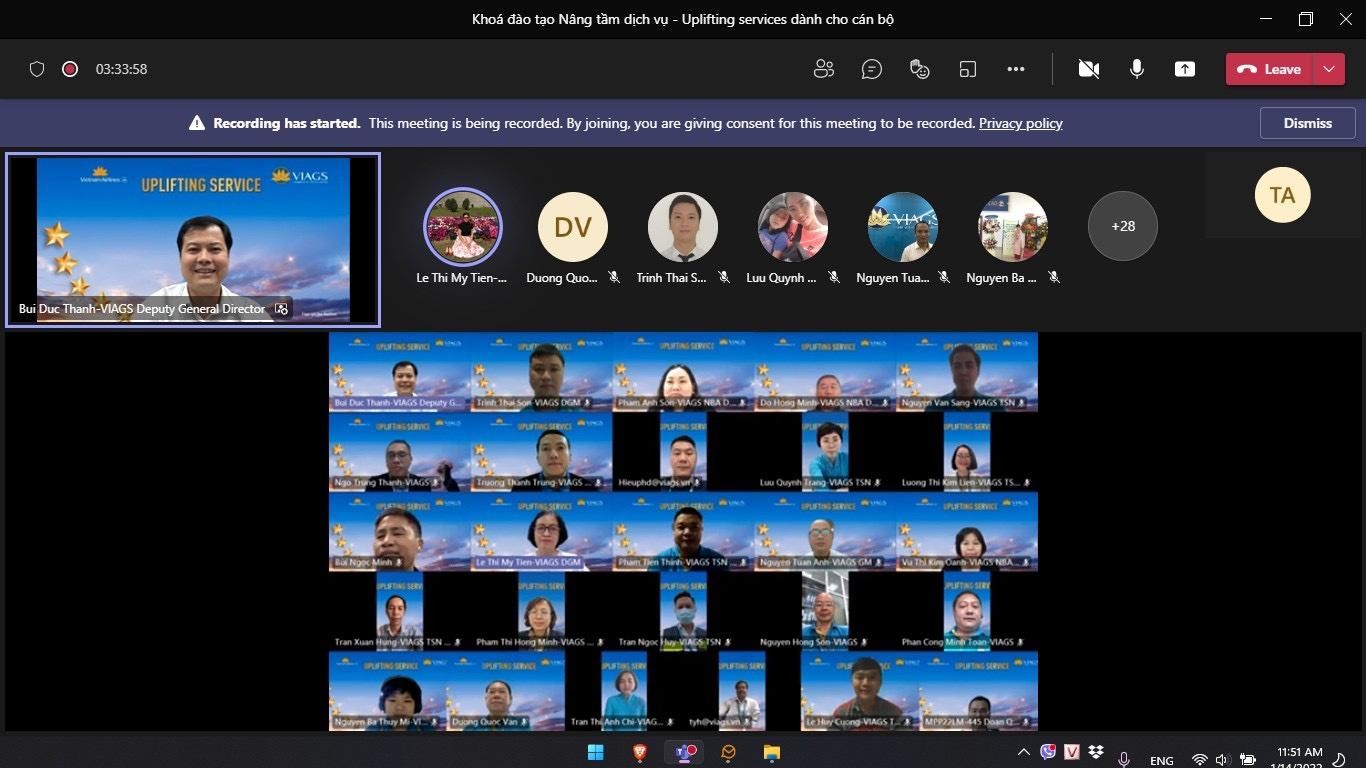Click the Tran Ngoc Huy-VIAGS TSN tile
Image resolution: width=1366 pixels, height=768 pixels.
(x=684, y=611)
